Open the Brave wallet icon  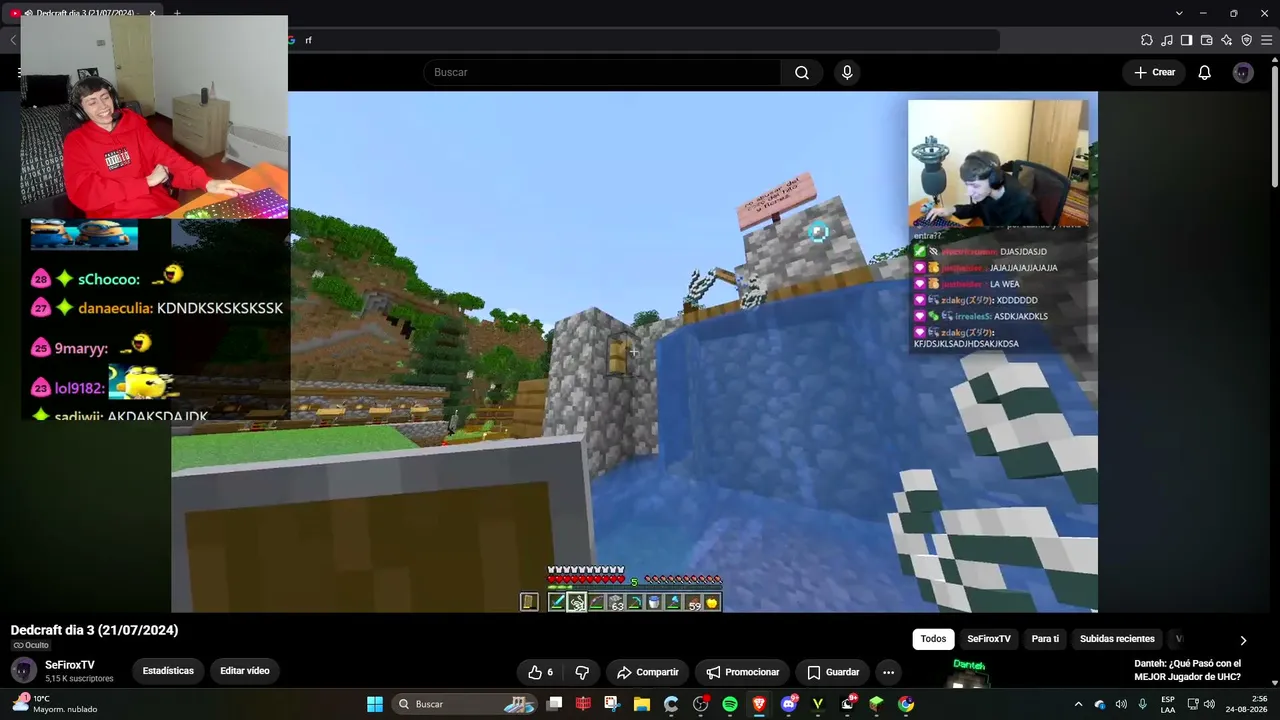tap(1207, 40)
